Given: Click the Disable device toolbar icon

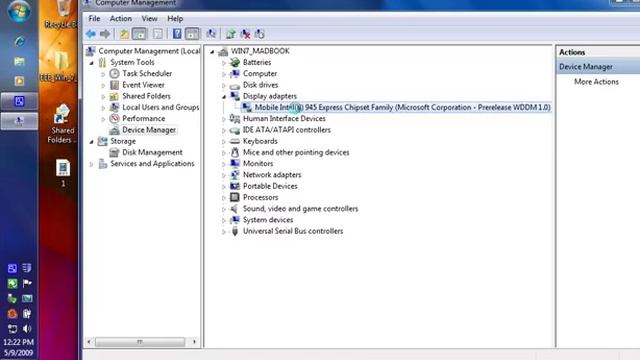Looking at the screenshot, I should tap(260, 34).
